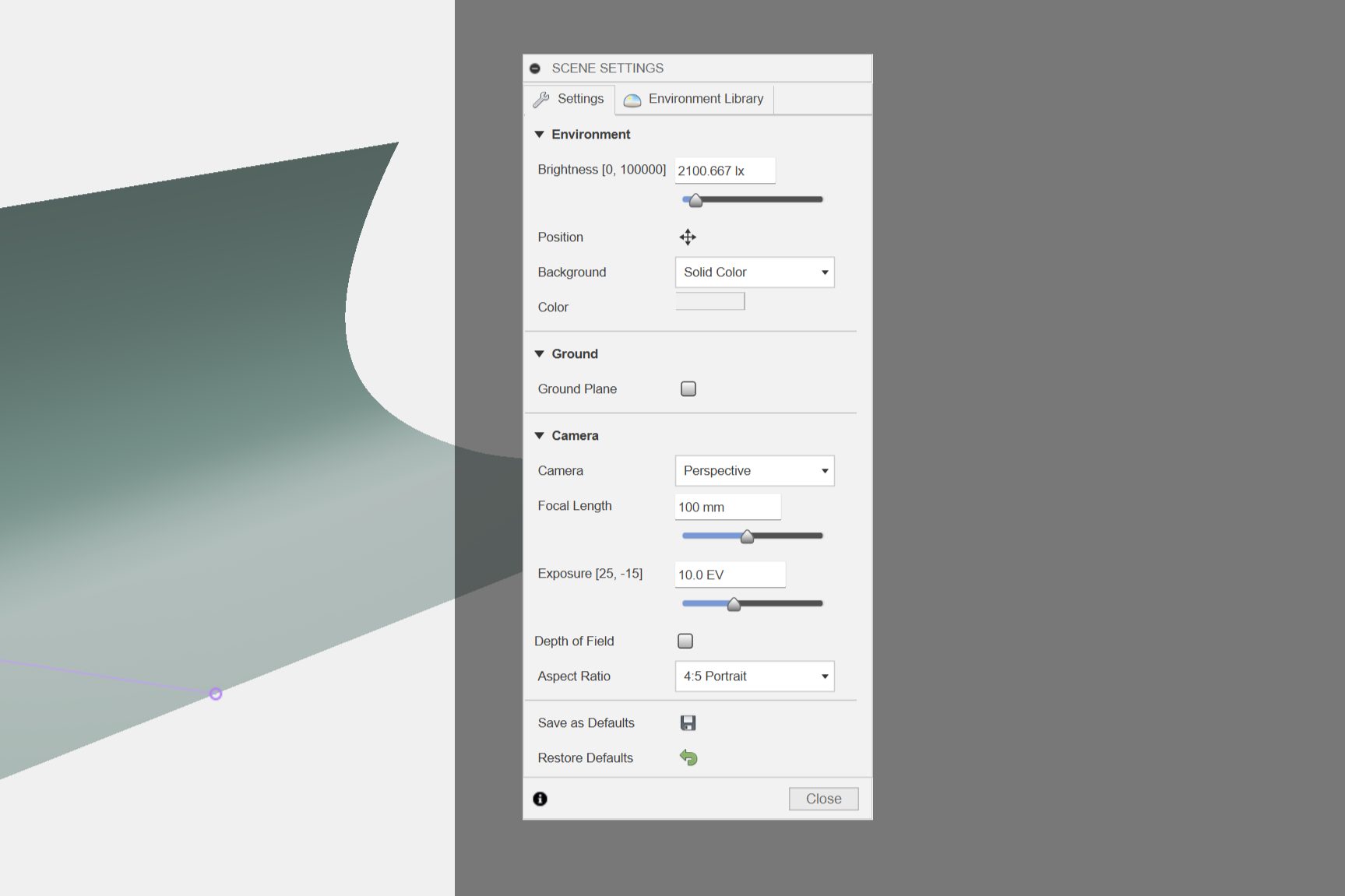Click the Focal Length input field
Viewport: 1345px width, 896px height.
(x=727, y=507)
